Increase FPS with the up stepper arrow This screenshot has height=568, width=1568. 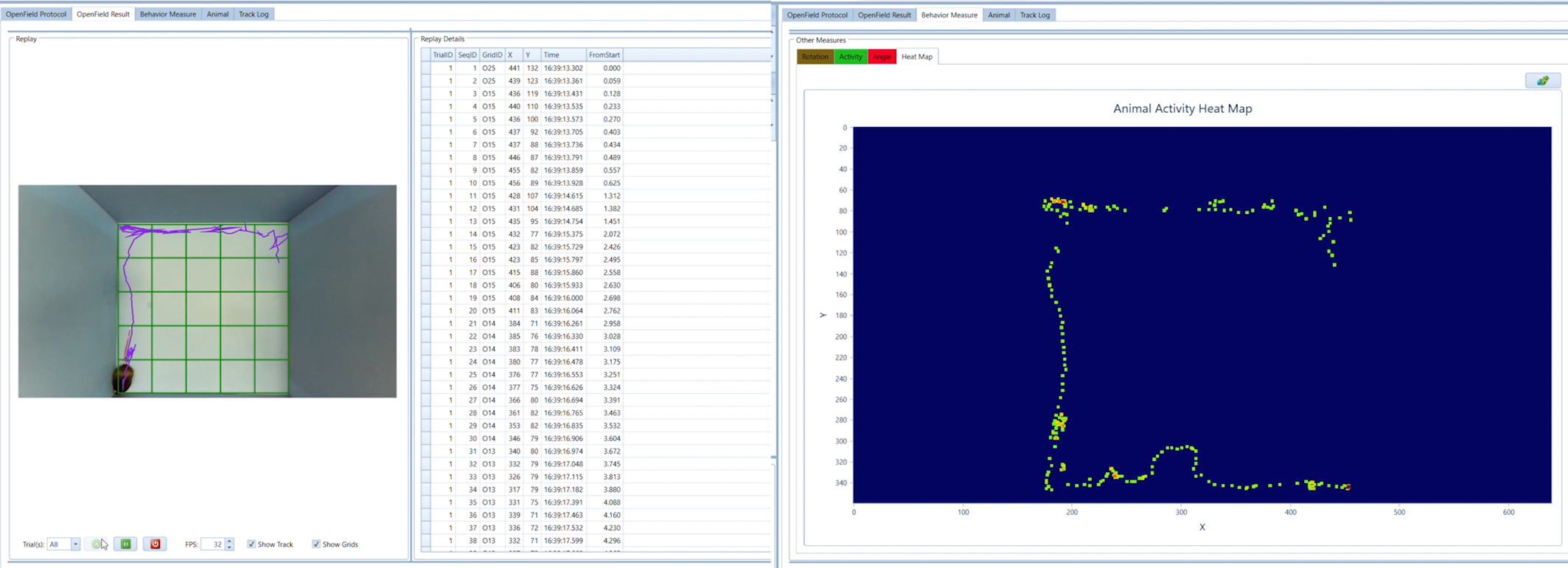pos(229,541)
